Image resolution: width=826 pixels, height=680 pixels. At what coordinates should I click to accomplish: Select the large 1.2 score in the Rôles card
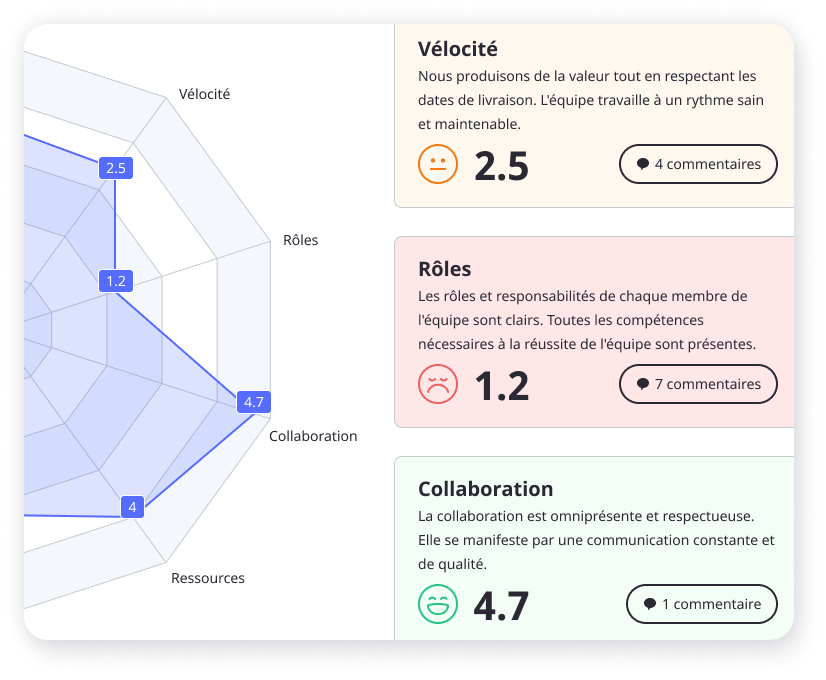[501, 385]
